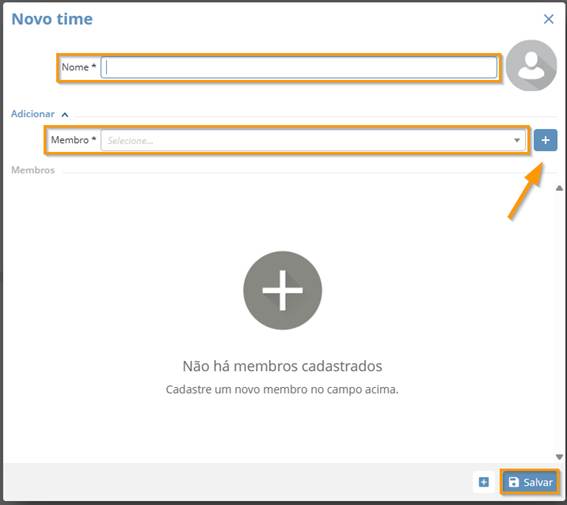Click the scrollbar up arrow
The width and height of the screenshot is (567, 505).
tap(559, 188)
